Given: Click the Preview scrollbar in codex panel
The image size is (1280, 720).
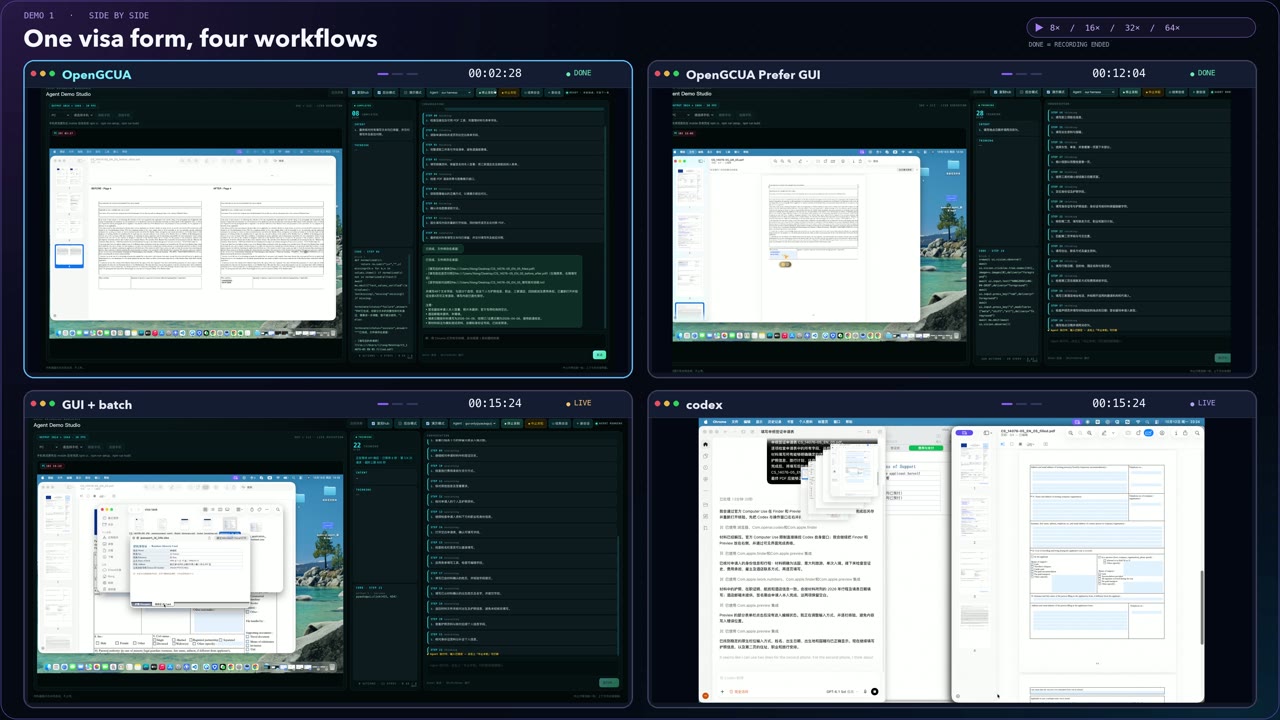Looking at the screenshot, I should (1202, 607).
